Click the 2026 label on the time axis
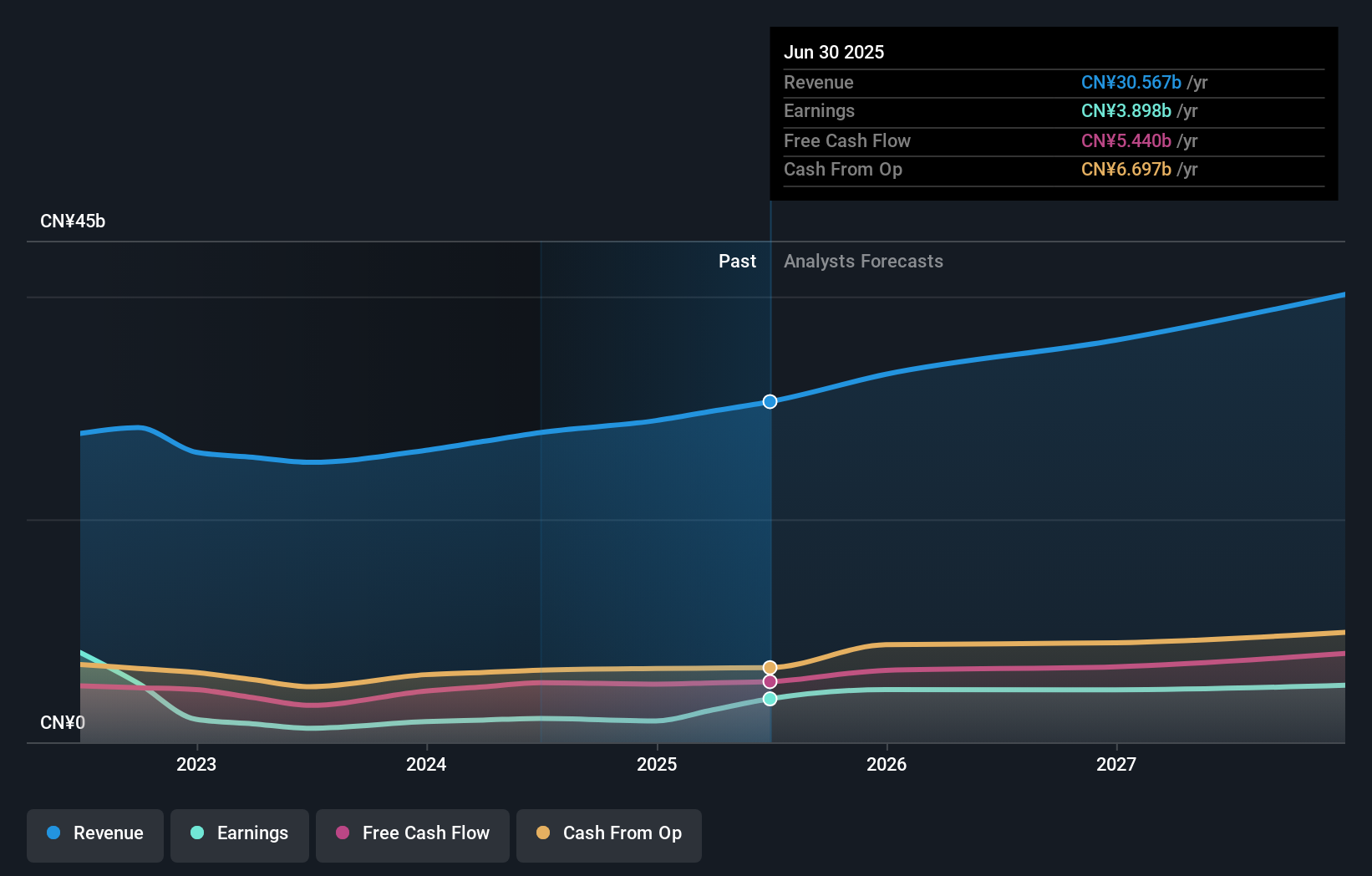The width and height of the screenshot is (1372, 876). point(887,764)
